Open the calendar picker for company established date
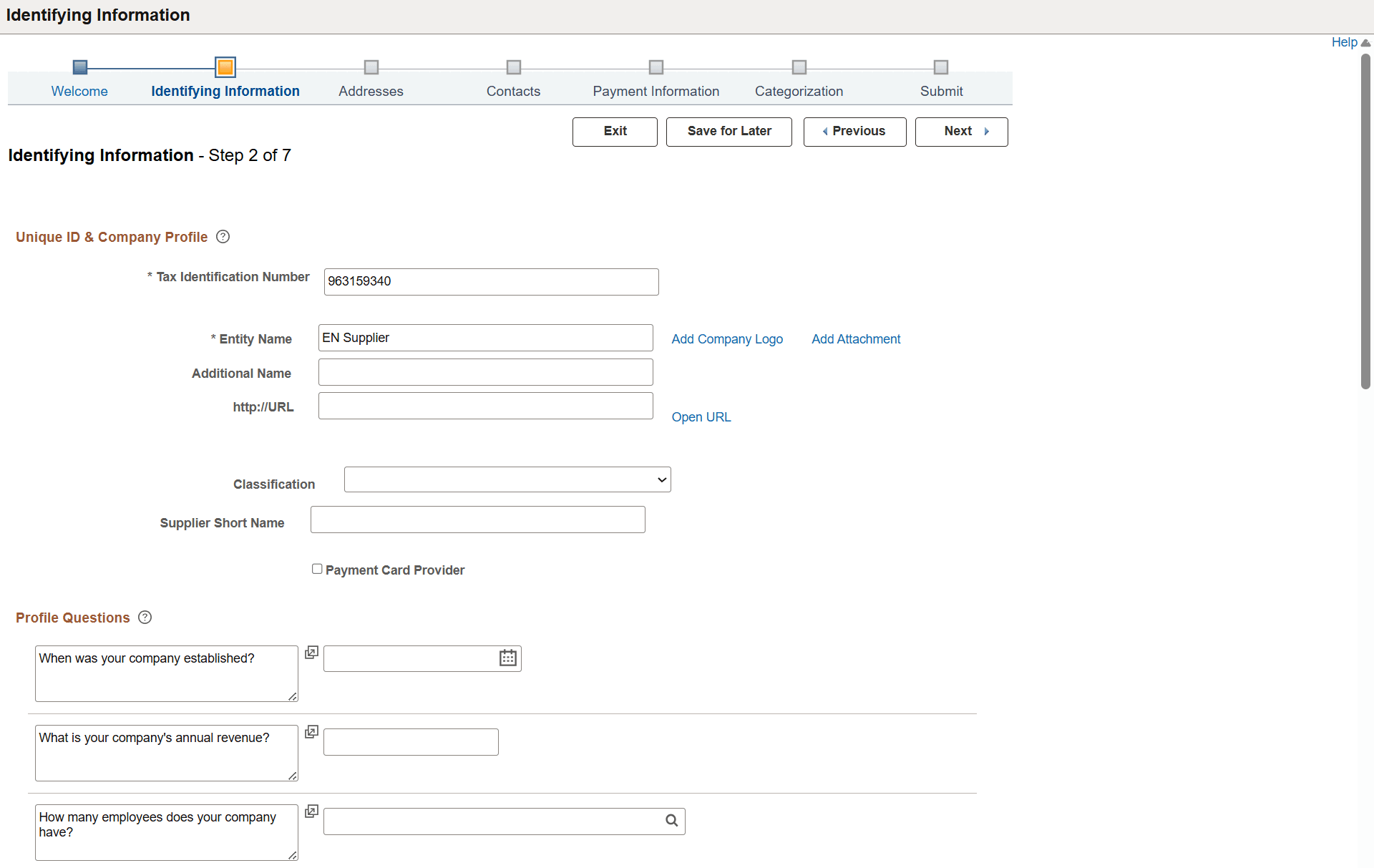1374x868 pixels. tap(507, 658)
